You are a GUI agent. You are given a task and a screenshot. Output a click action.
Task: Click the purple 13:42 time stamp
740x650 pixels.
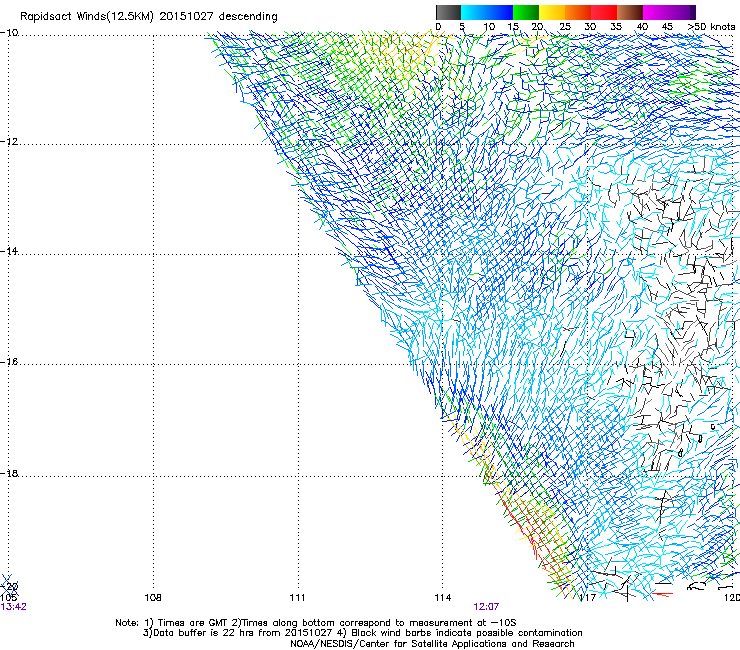[x=14, y=607]
